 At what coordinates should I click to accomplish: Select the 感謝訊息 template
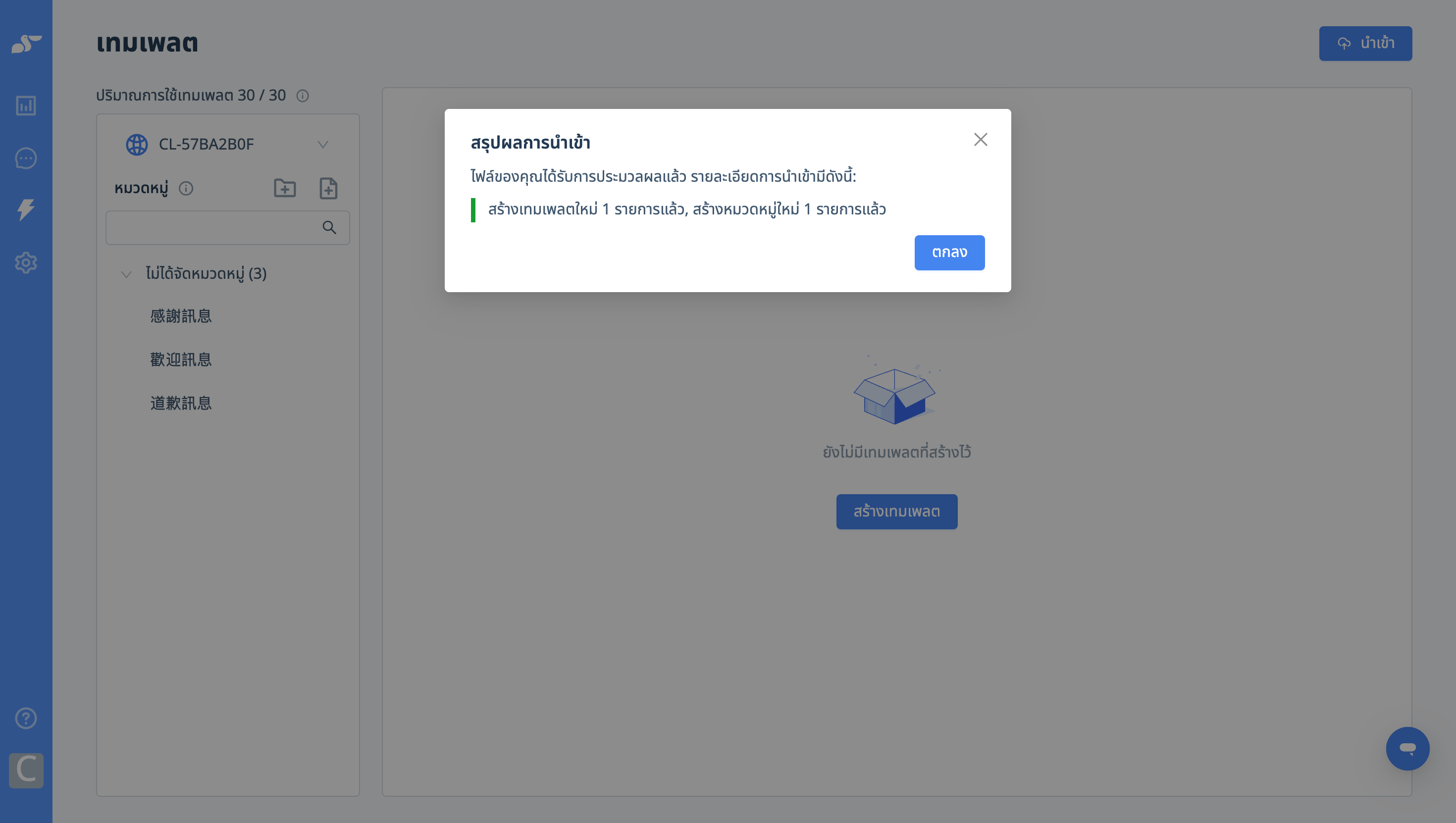point(181,316)
